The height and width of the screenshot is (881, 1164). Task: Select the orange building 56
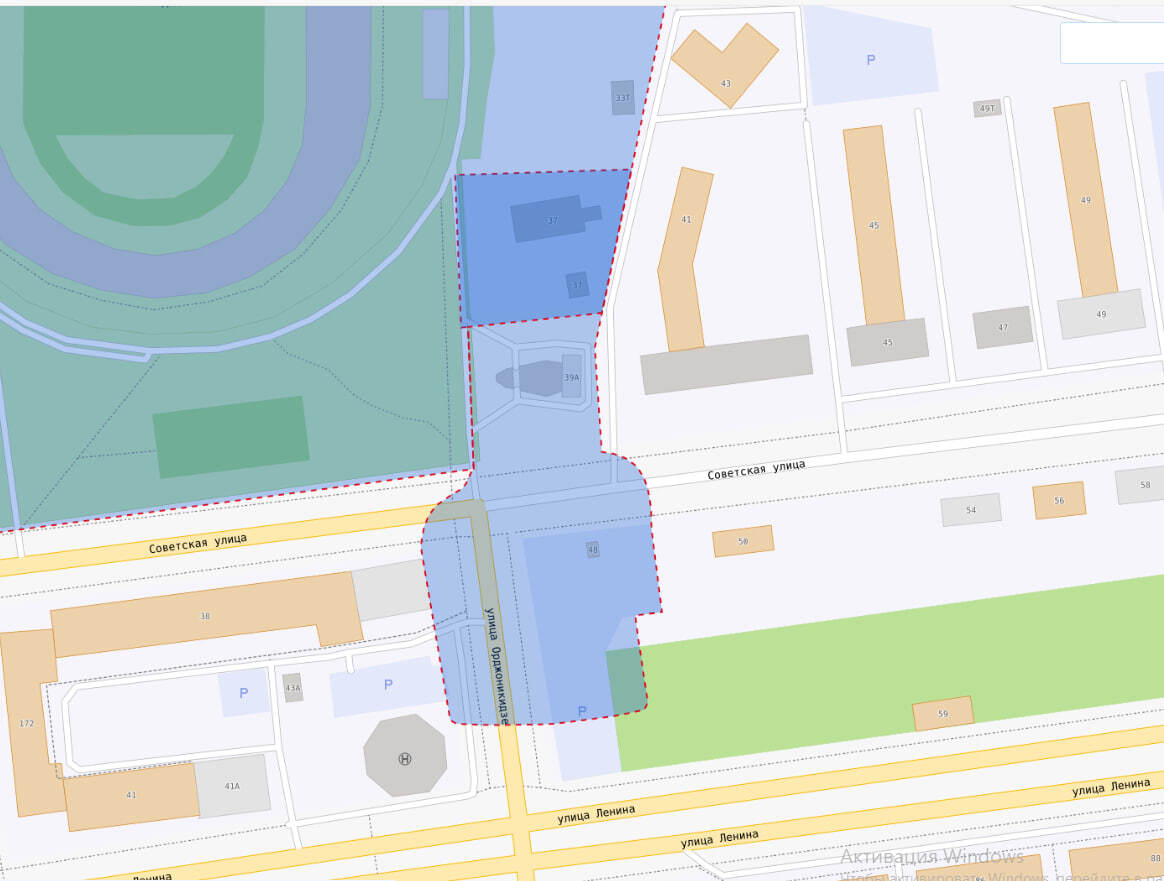pyautogui.click(x=1059, y=500)
